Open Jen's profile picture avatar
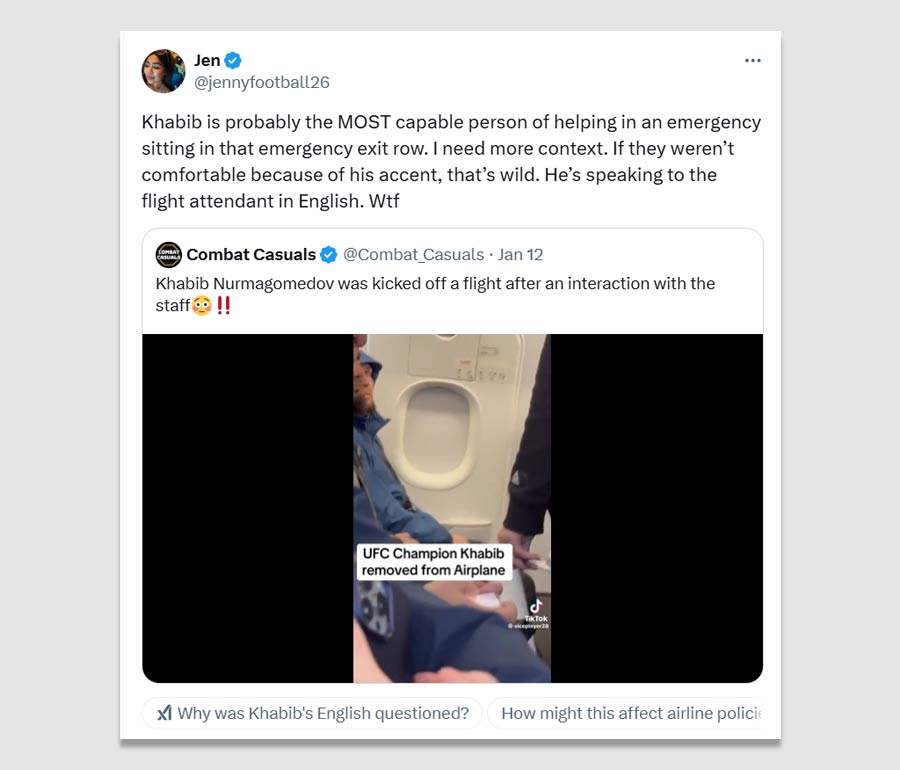 click(163, 71)
